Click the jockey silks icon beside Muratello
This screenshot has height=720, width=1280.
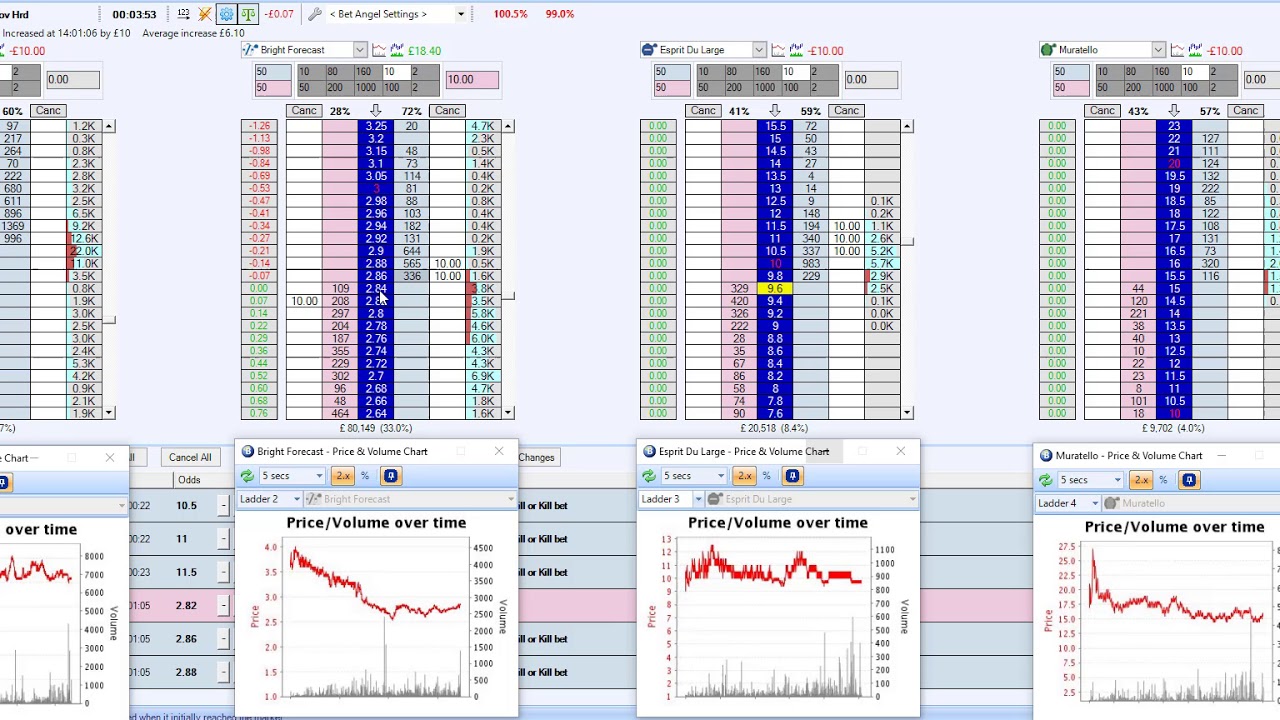(x=1048, y=50)
